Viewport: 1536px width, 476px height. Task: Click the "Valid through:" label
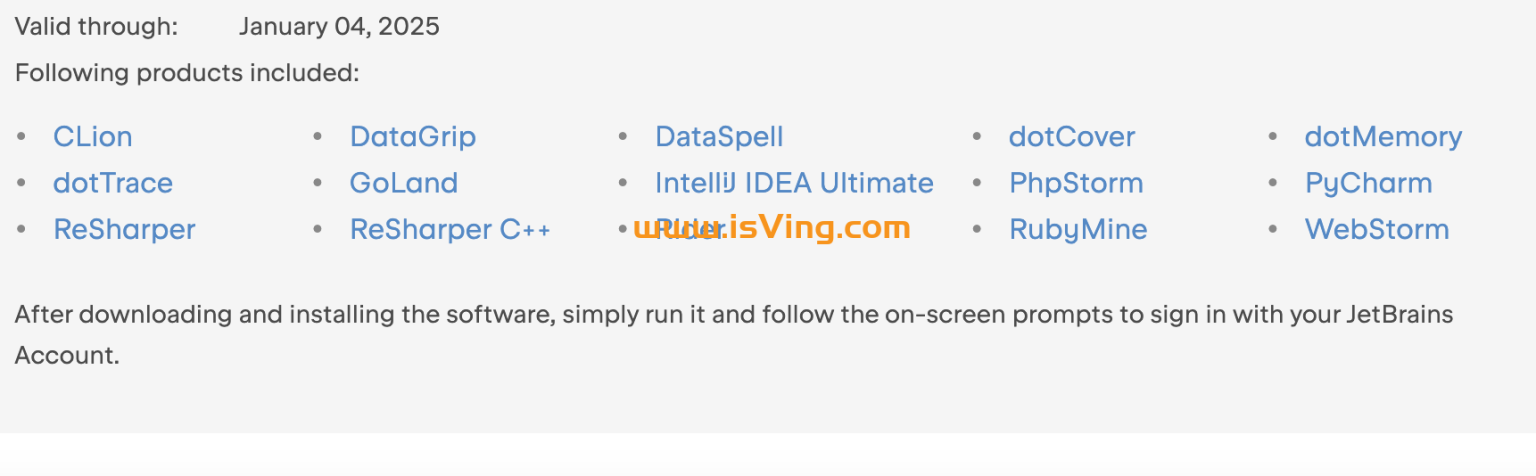coord(96,27)
